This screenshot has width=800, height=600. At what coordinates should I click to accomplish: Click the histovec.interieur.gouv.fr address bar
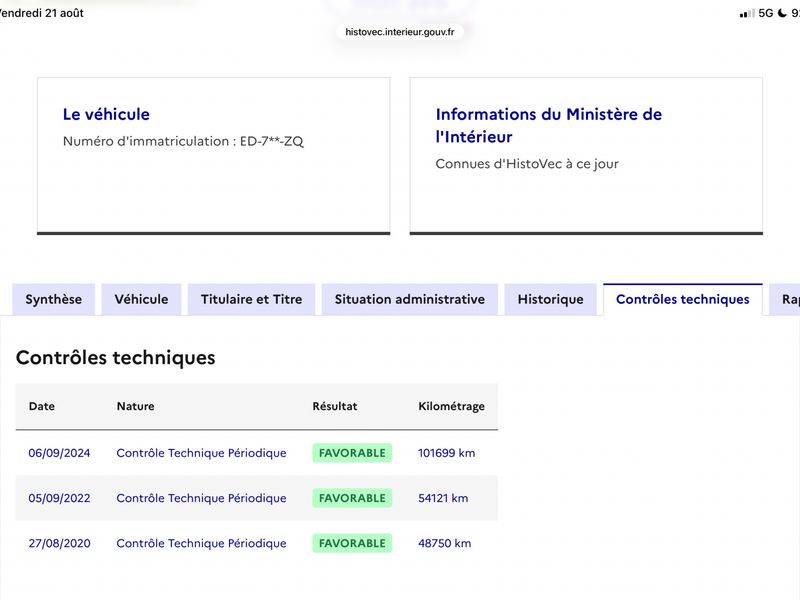tap(399, 32)
